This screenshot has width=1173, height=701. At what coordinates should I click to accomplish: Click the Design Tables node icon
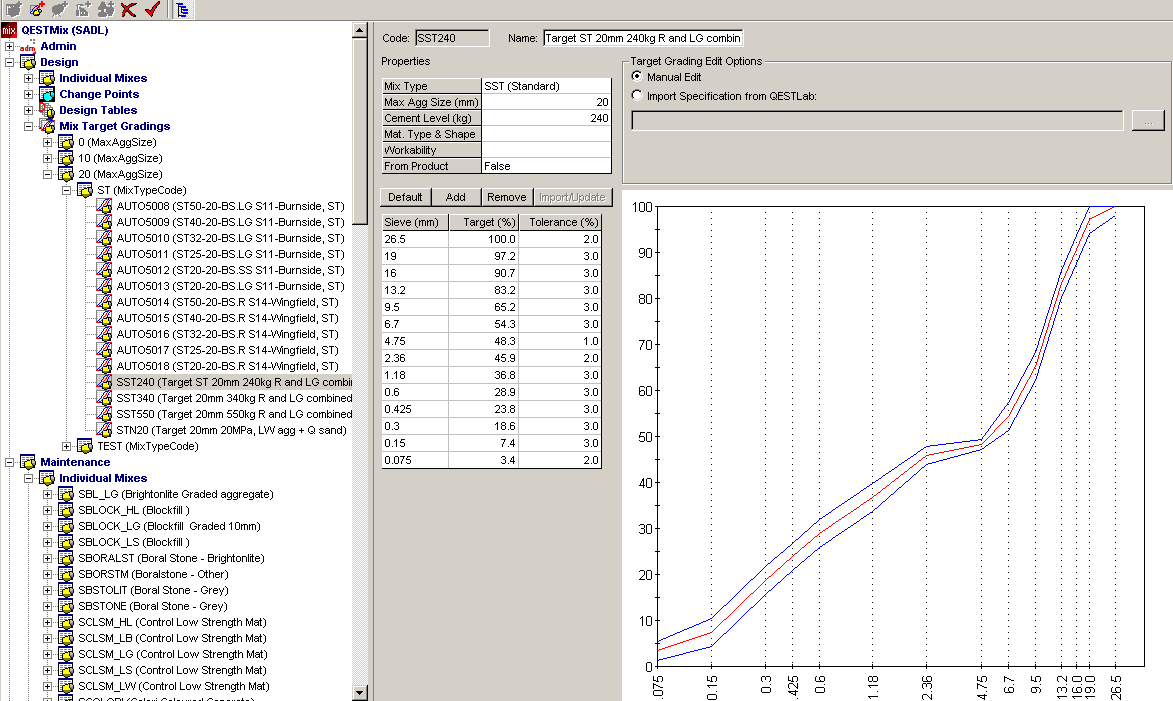[x=47, y=110]
